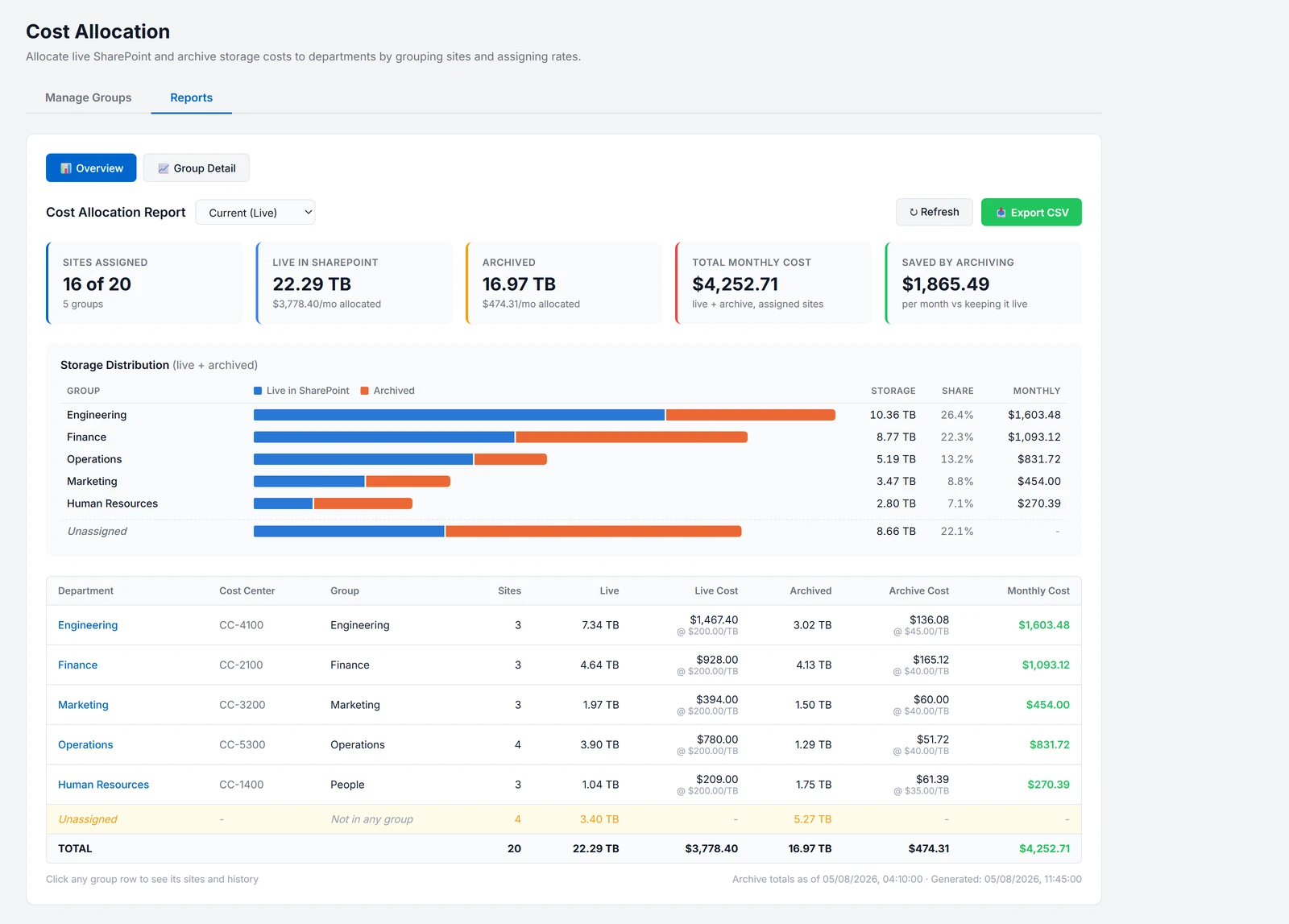Click the $1,603.48 monthly cost in table

tap(1044, 625)
